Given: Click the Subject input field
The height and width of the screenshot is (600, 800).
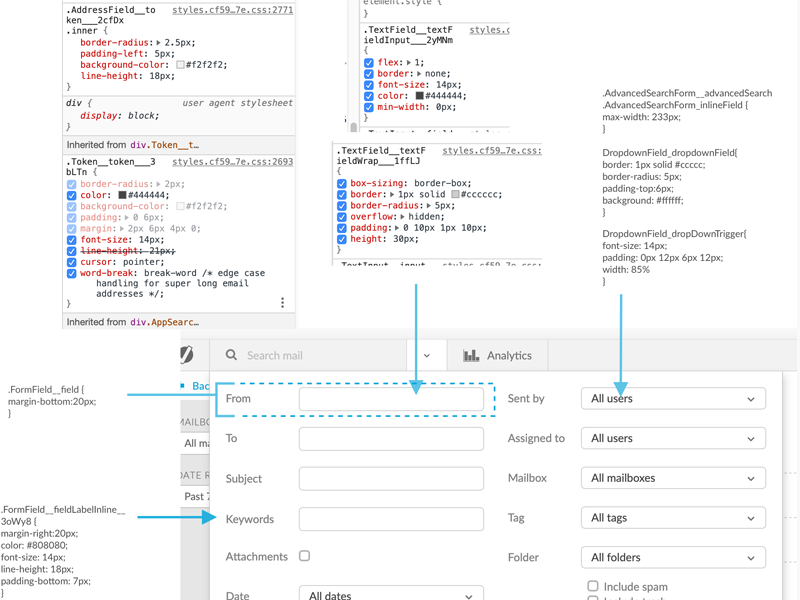Looking at the screenshot, I should pyautogui.click(x=391, y=479).
